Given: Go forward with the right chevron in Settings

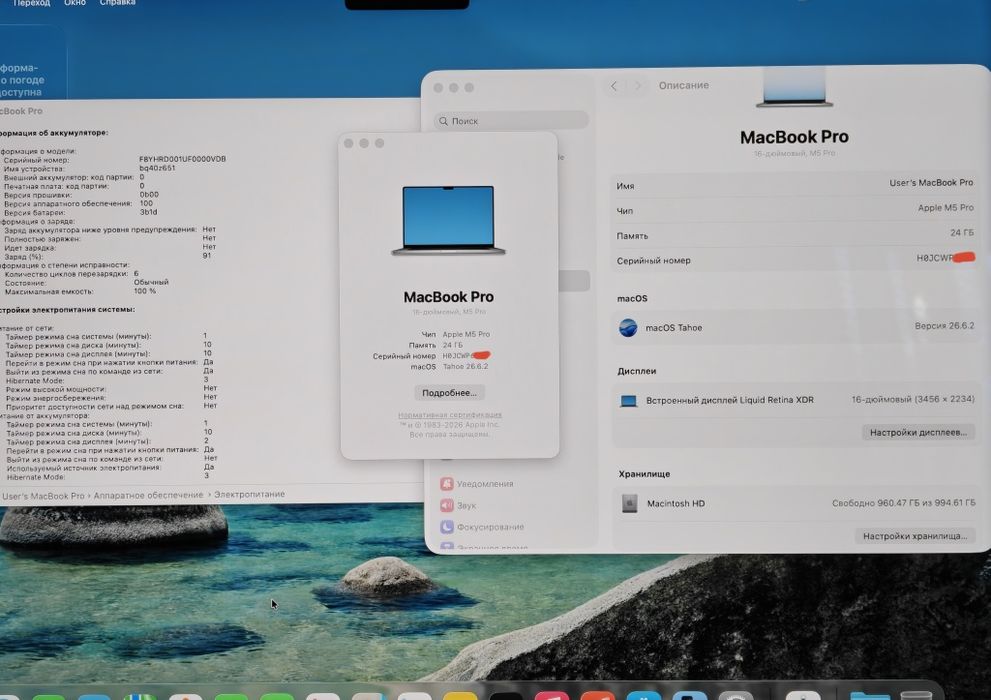Looking at the screenshot, I should pos(637,86).
